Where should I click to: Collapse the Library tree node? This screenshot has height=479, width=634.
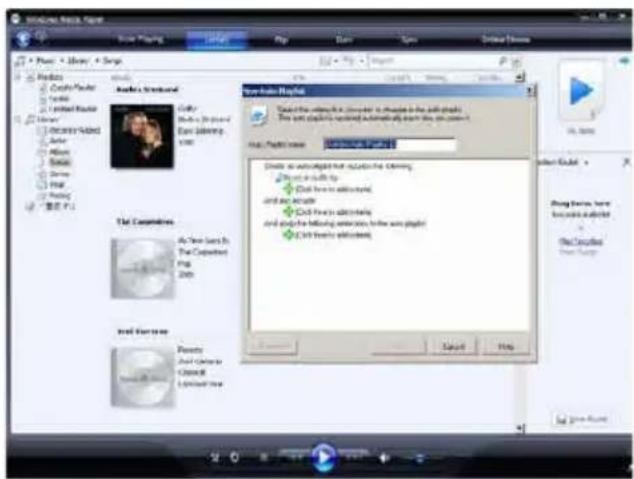(x=18, y=119)
